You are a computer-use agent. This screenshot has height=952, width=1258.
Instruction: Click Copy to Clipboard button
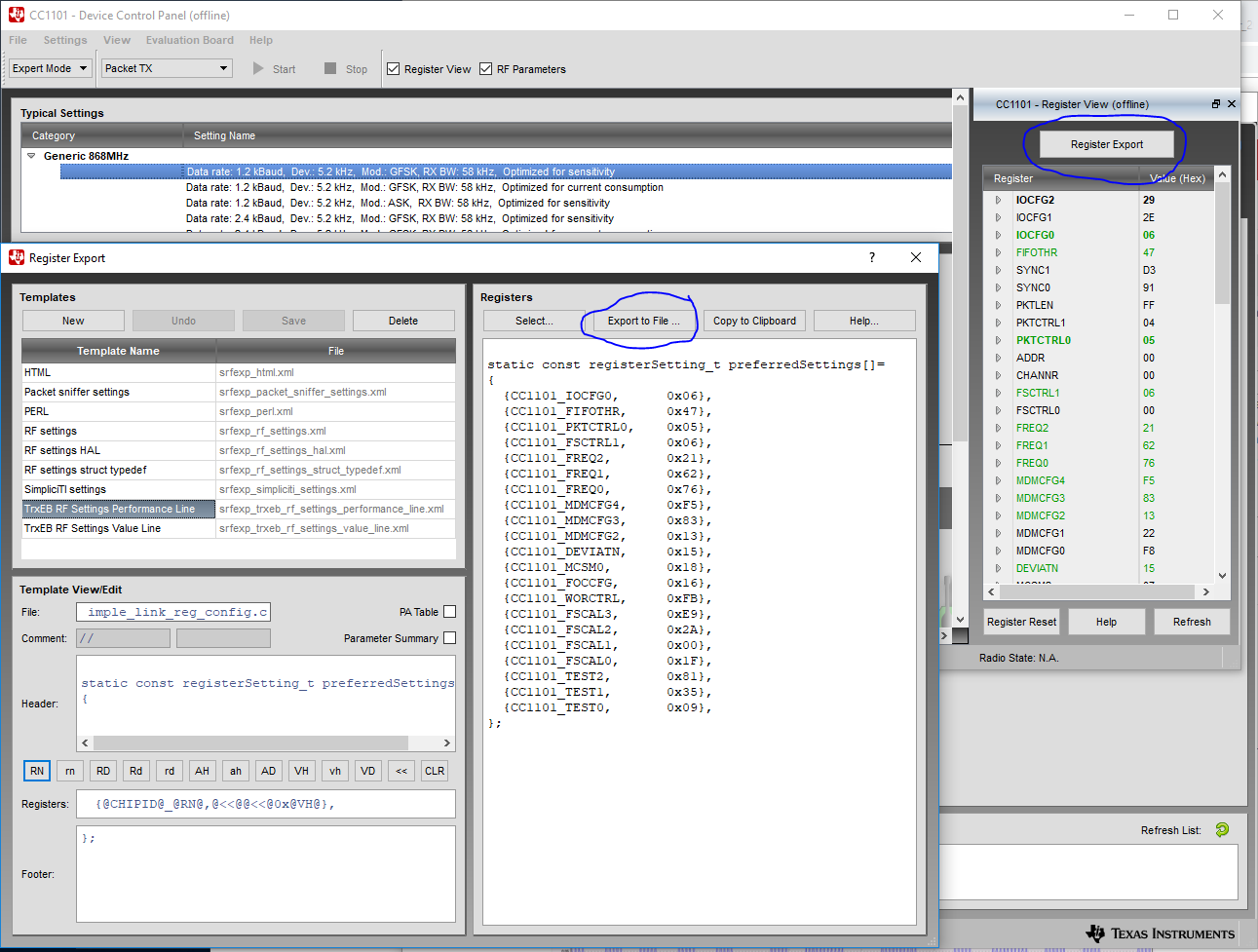click(x=754, y=321)
